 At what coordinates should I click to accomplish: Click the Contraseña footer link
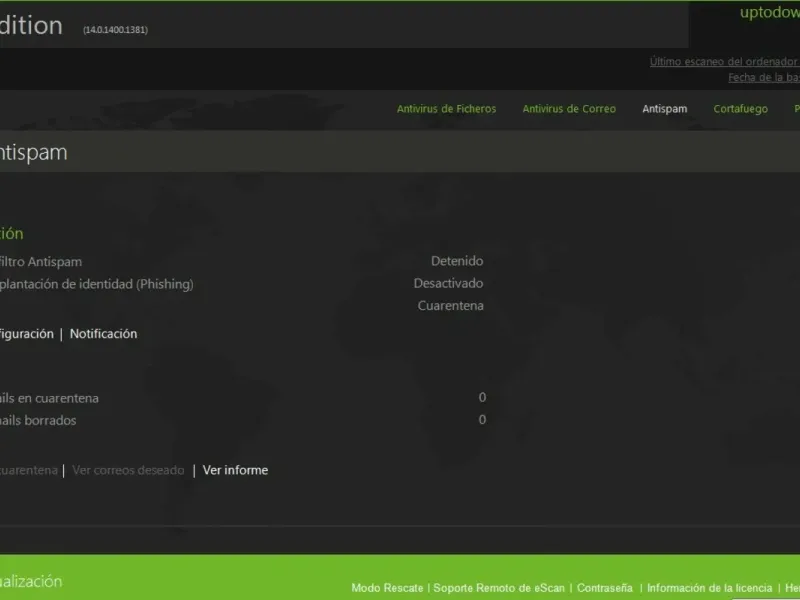click(x=605, y=588)
